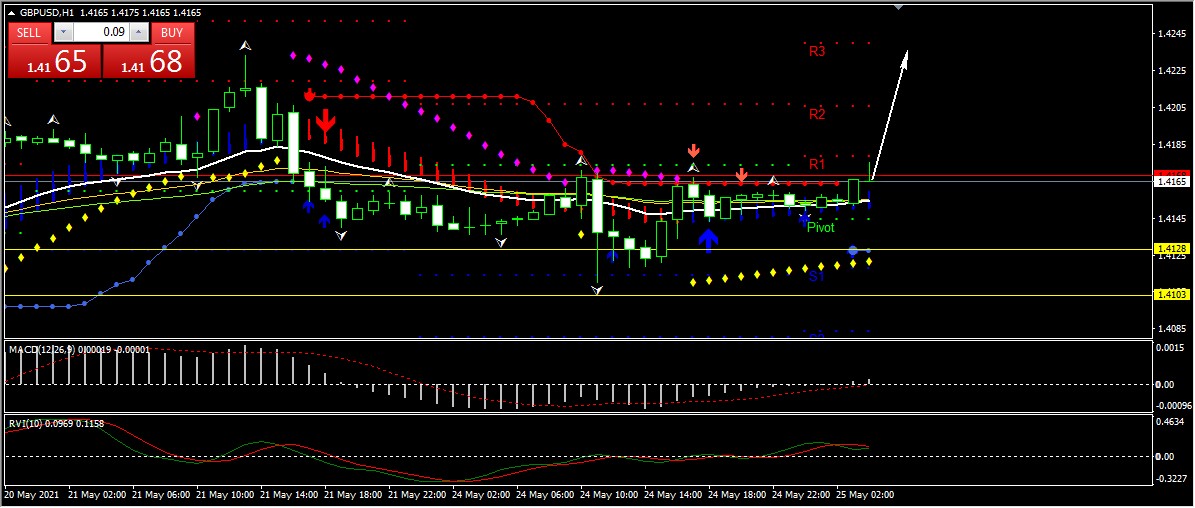Select the large white forecast arrow

[890, 112]
